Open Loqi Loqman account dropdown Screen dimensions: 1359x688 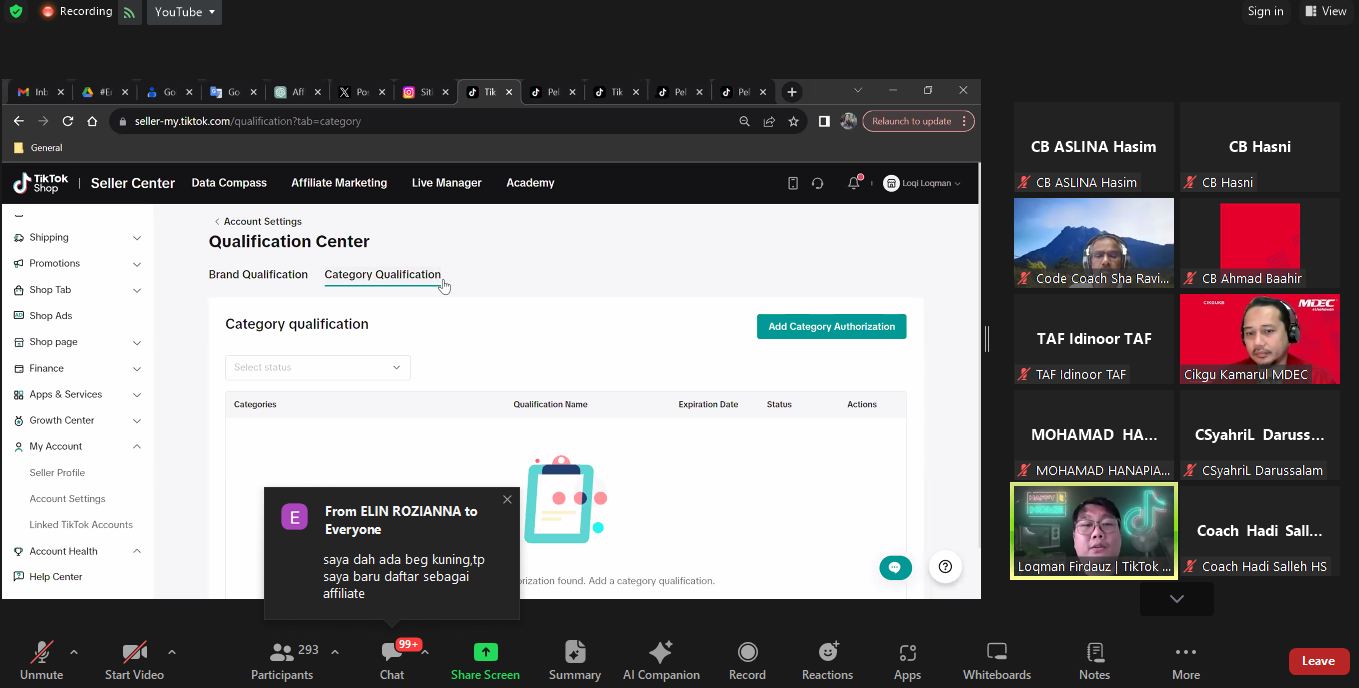(922, 183)
